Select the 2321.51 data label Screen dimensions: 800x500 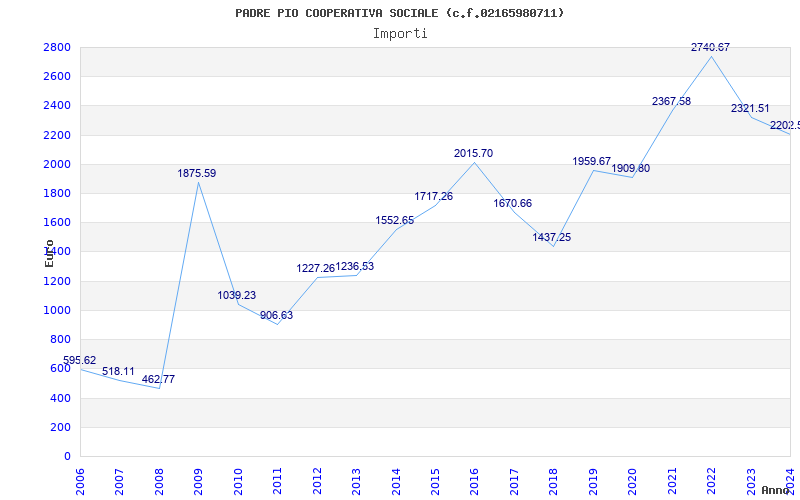click(750, 108)
